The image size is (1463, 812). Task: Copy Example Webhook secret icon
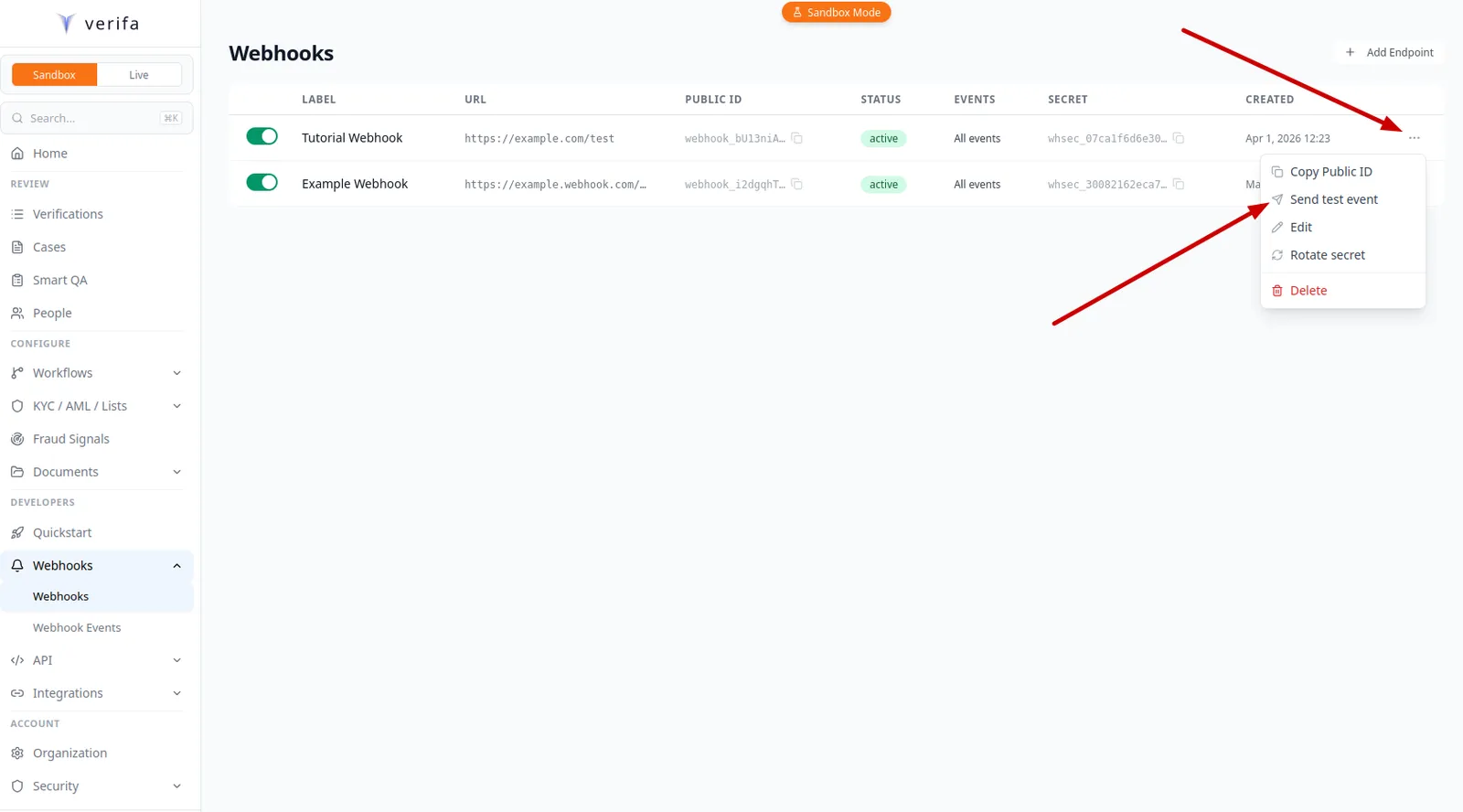(1179, 184)
